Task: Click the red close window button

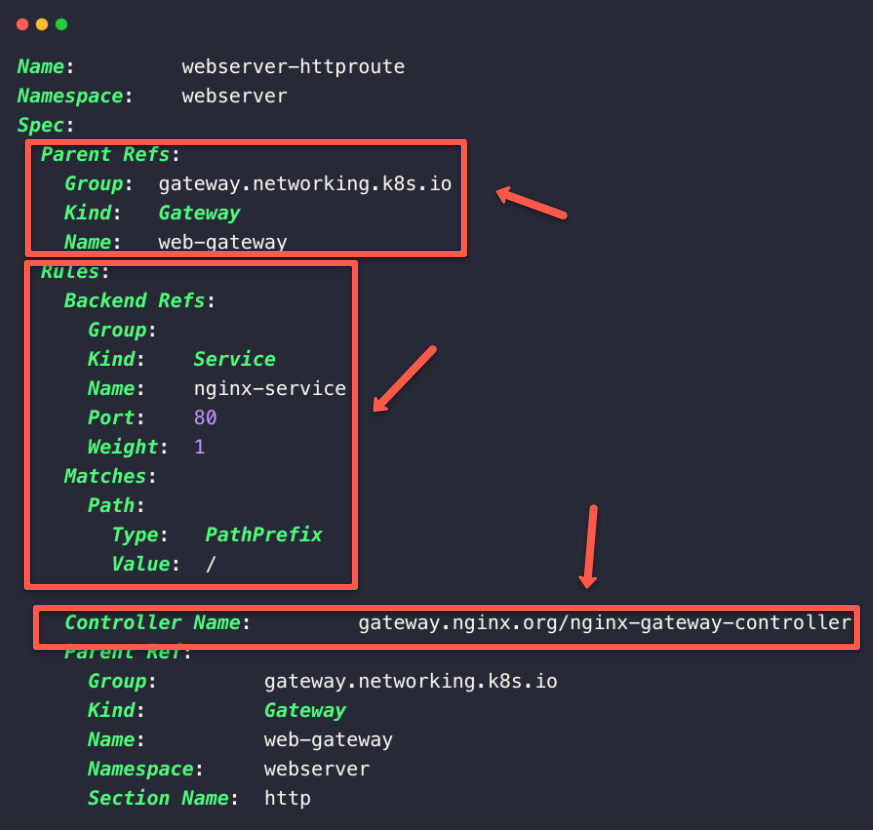Action: 22,24
